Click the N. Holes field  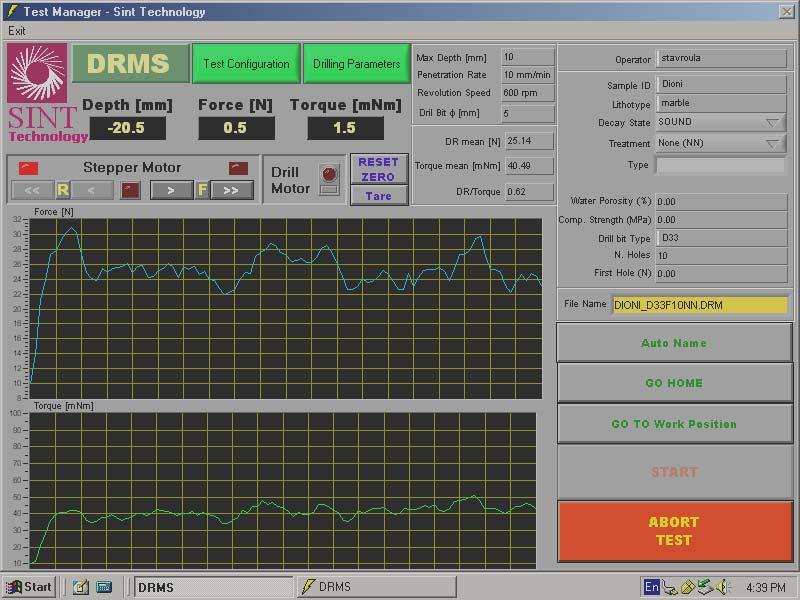click(721, 256)
